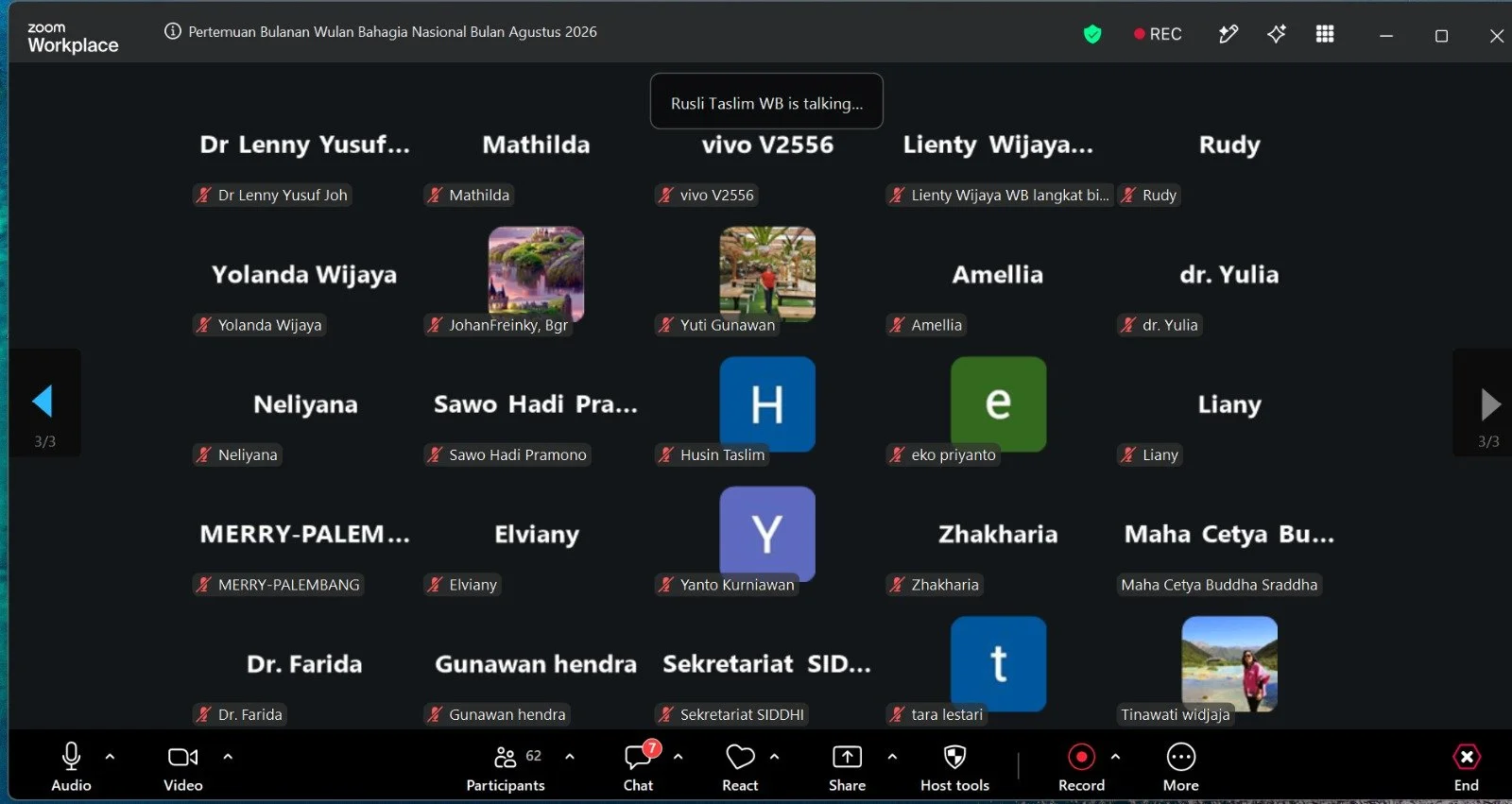Expand the Participants options arrow
Viewport: 1512px width, 804px height.
570,757
